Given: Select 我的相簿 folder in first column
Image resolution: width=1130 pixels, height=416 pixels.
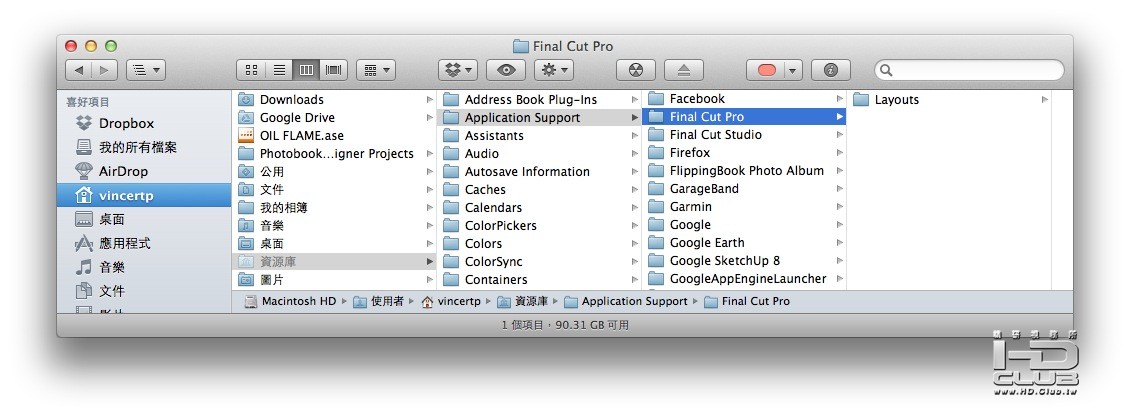Looking at the screenshot, I should pos(334,208).
